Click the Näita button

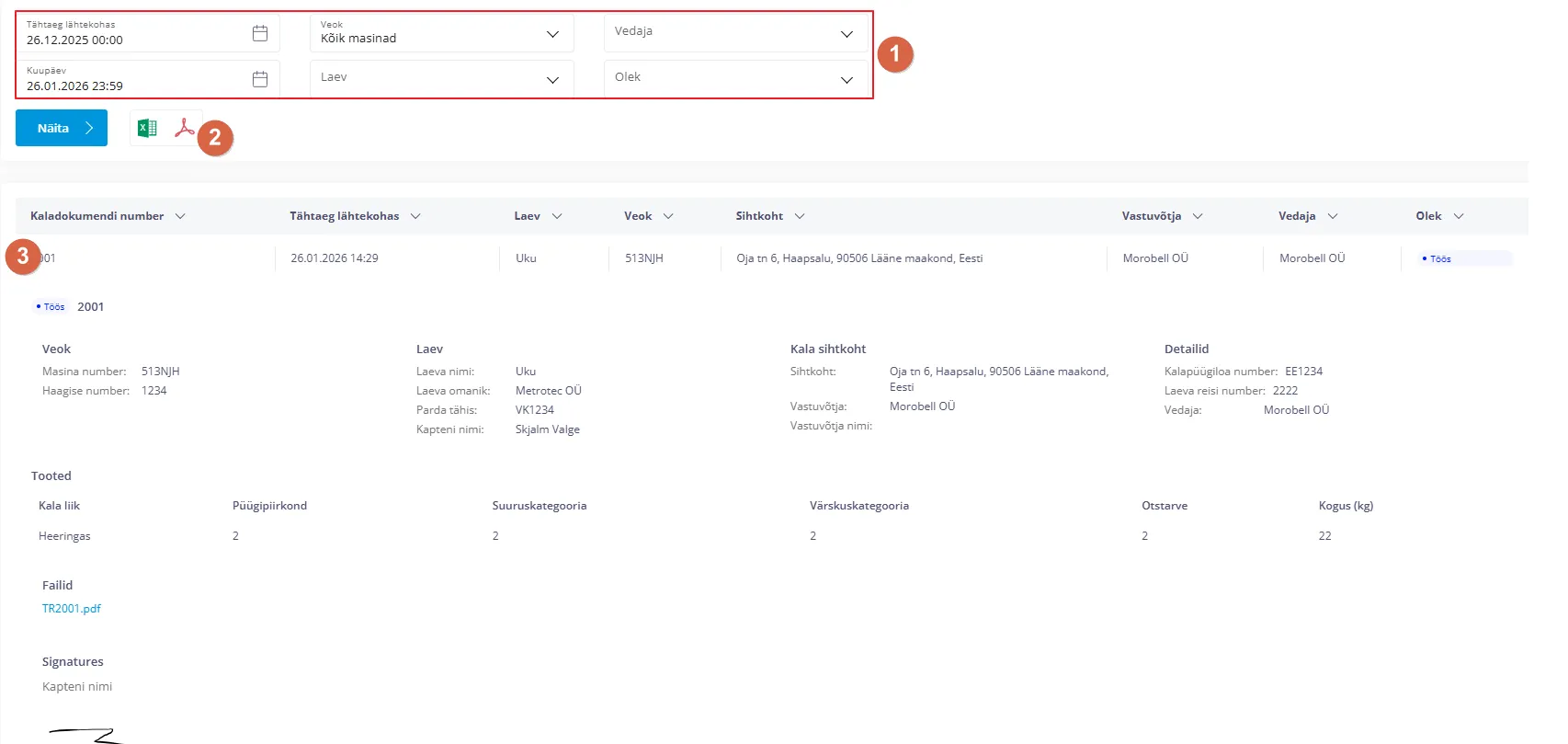coord(62,128)
